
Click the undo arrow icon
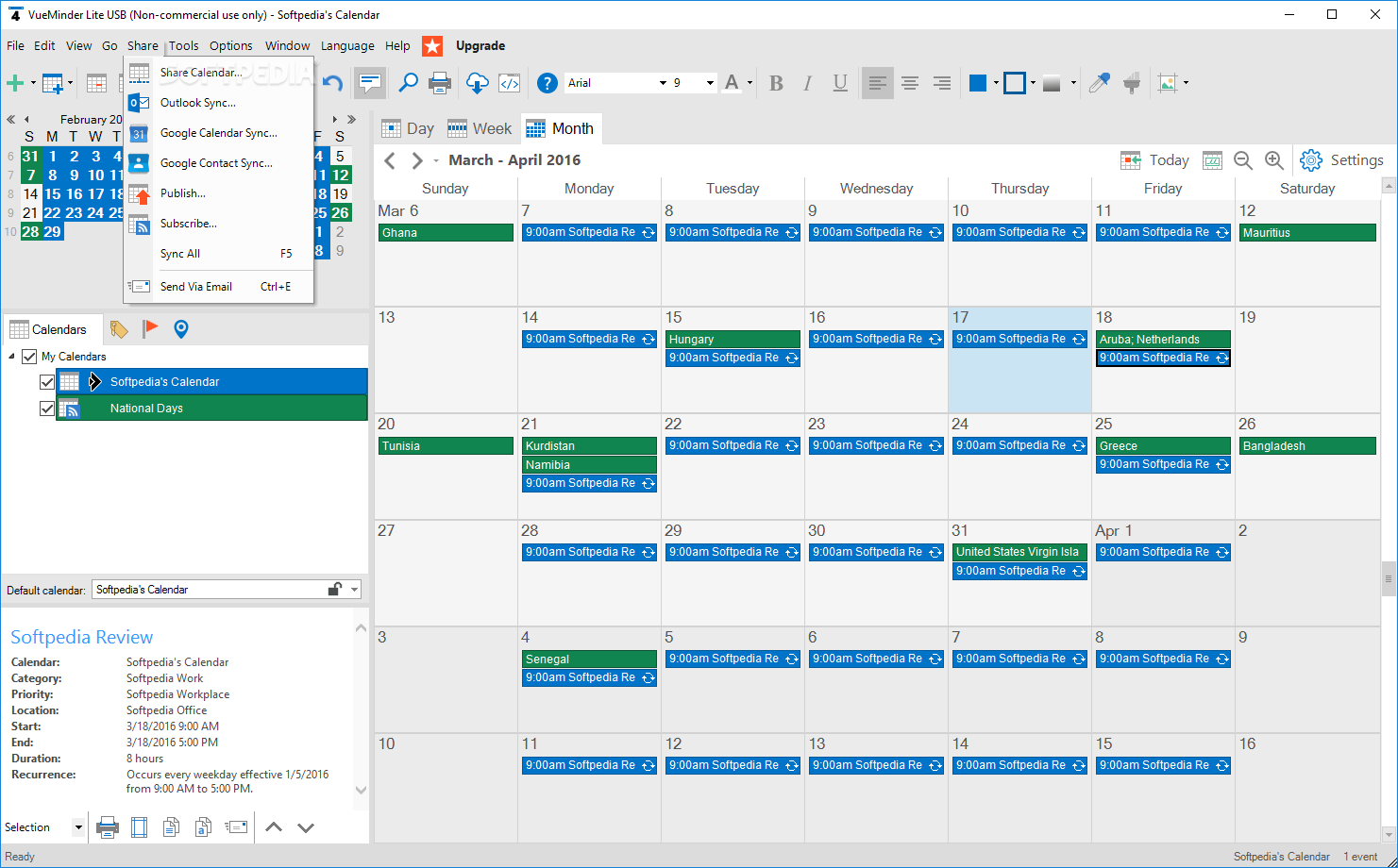coord(332,83)
